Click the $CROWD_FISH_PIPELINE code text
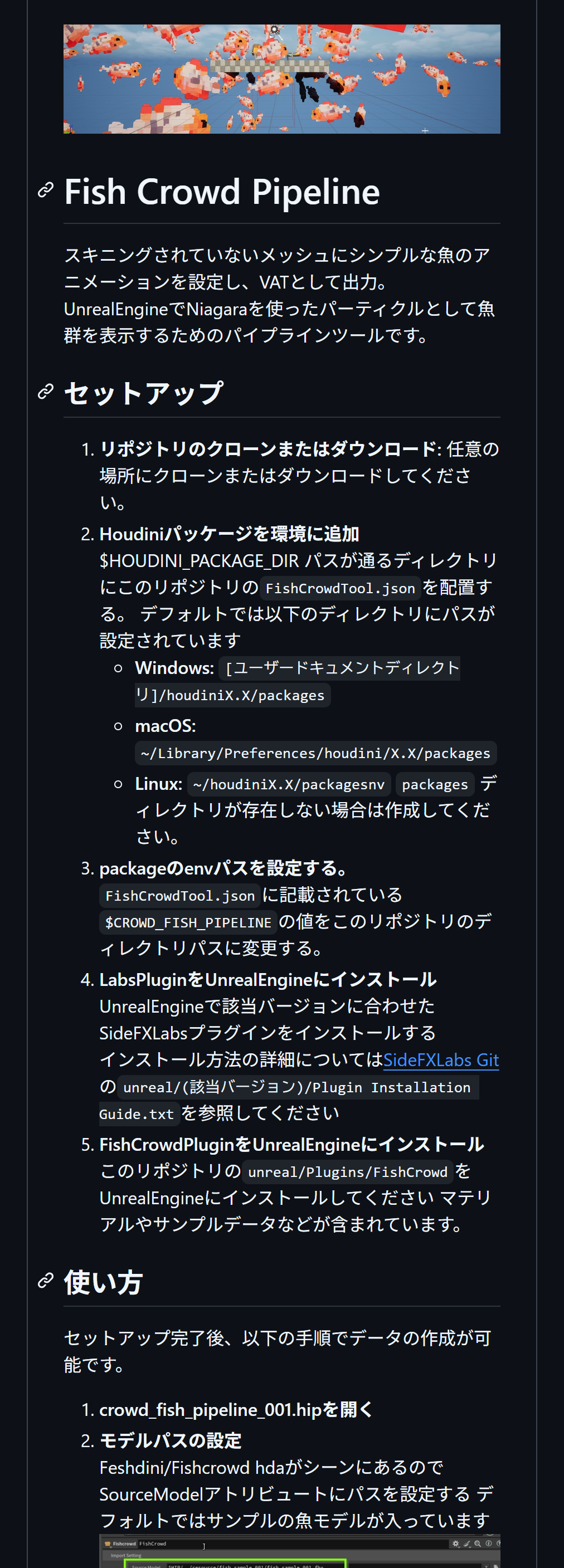The height and width of the screenshot is (1568, 564). pyautogui.click(x=188, y=922)
